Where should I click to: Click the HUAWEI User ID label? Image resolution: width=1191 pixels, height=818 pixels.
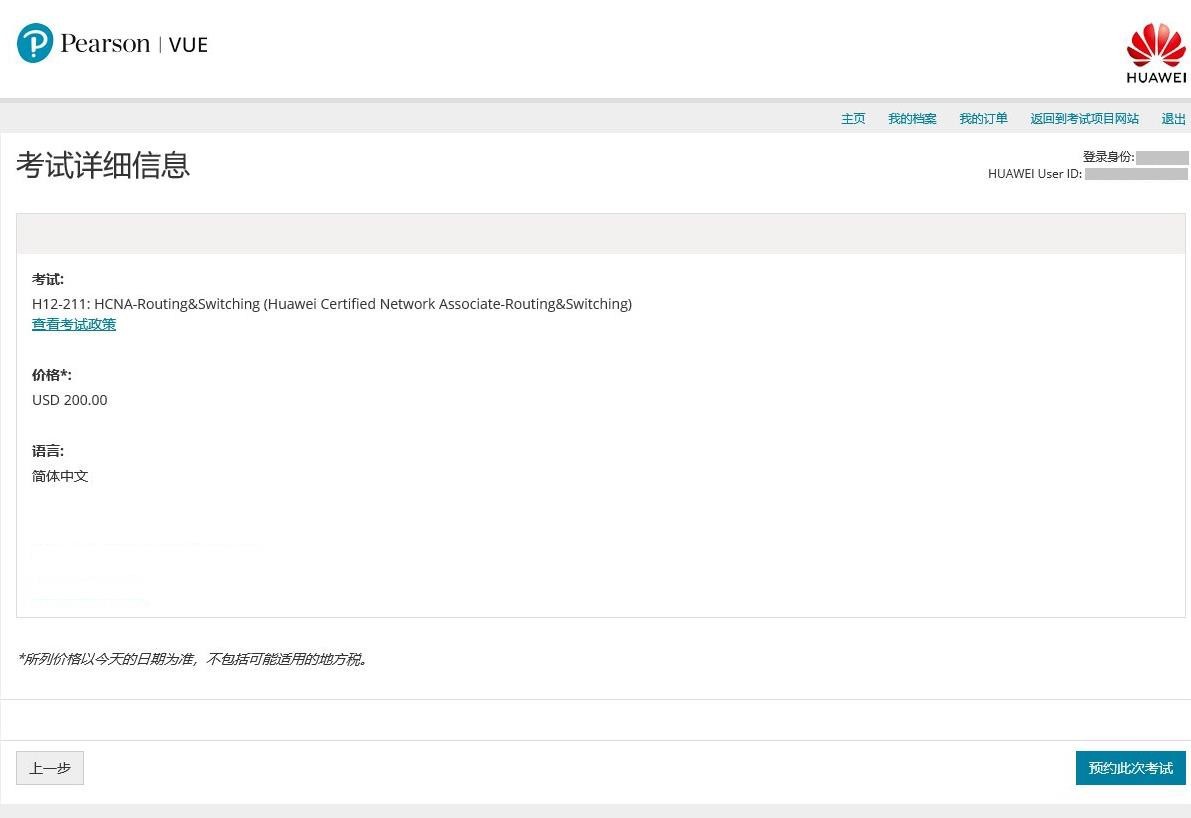(x=1035, y=174)
